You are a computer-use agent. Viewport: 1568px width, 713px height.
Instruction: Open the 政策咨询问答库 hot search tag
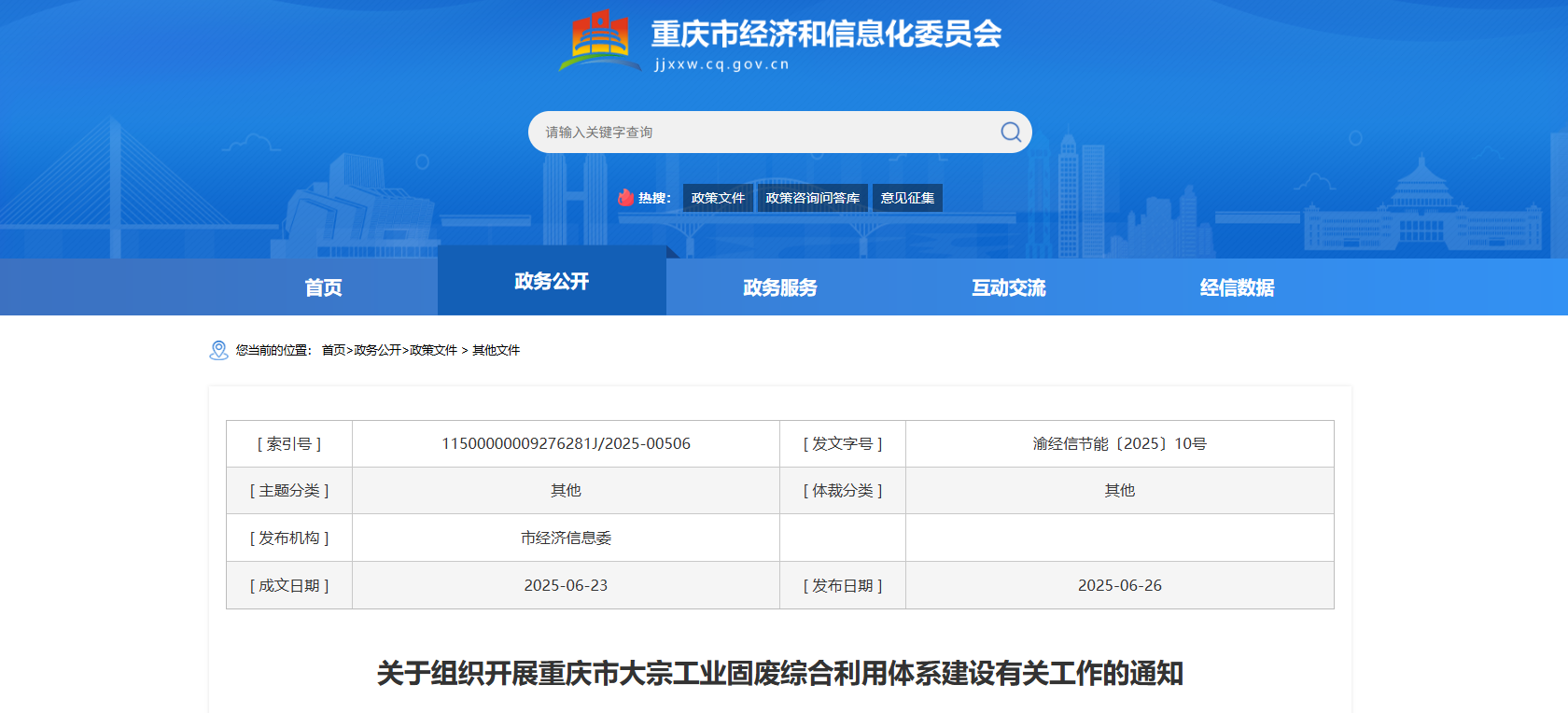coord(812,198)
